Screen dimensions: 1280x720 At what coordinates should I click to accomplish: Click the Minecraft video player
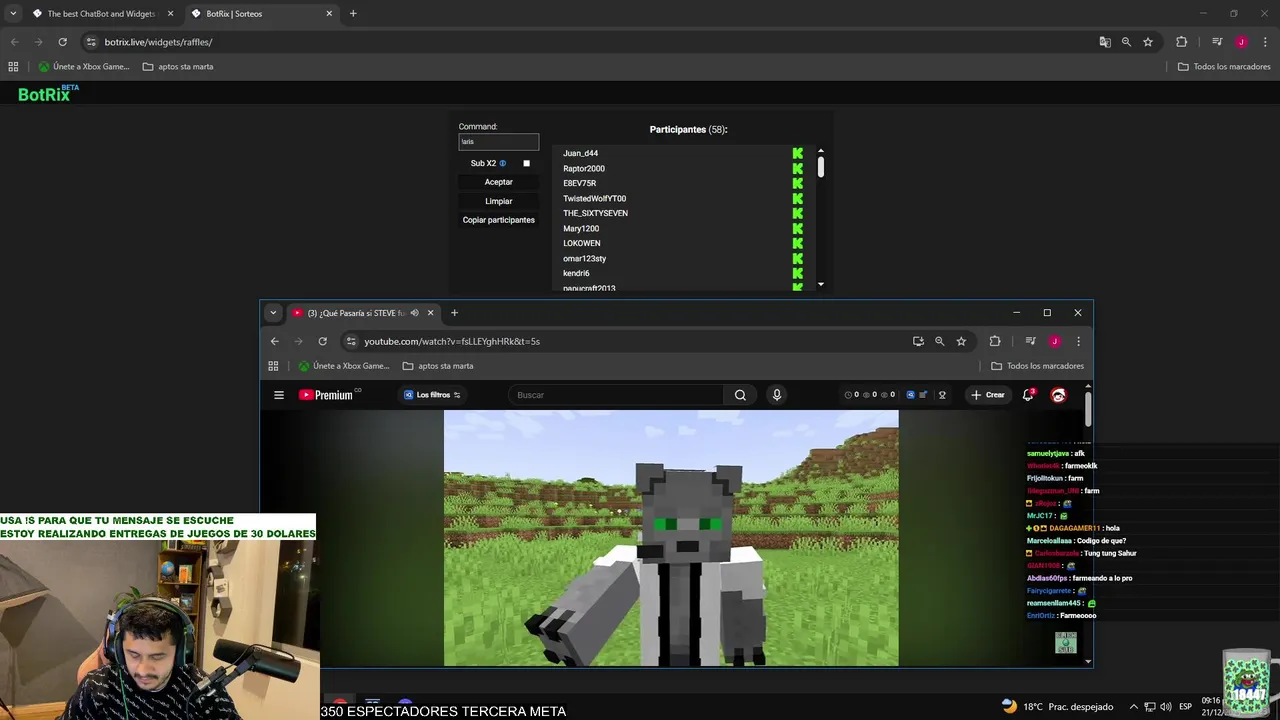tap(671, 538)
